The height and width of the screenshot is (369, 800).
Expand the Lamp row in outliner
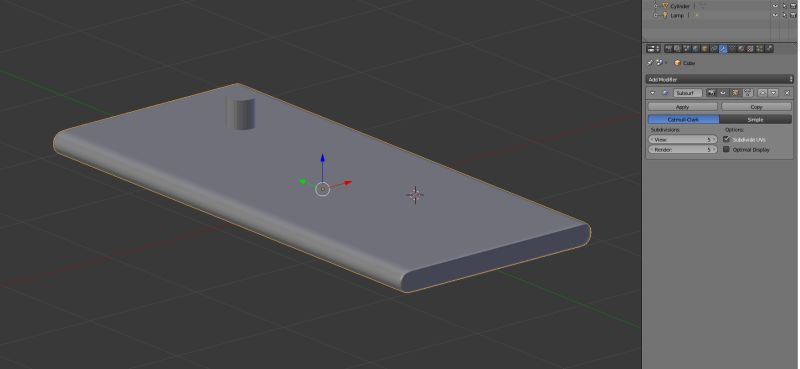(x=656, y=15)
